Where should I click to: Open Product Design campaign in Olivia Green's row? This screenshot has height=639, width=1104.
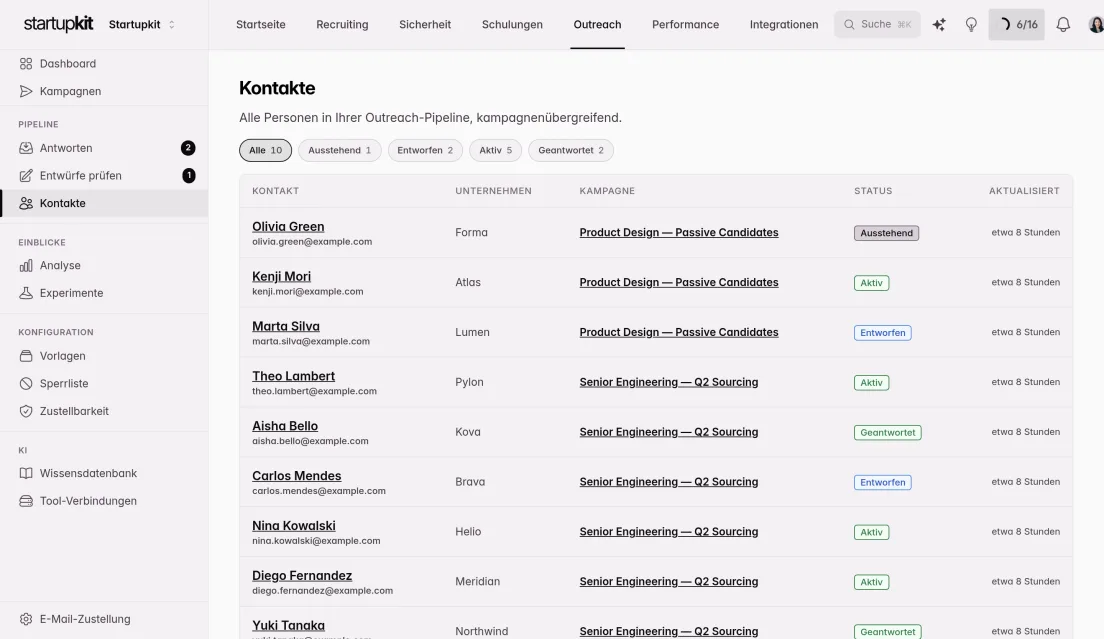pos(679,232)
